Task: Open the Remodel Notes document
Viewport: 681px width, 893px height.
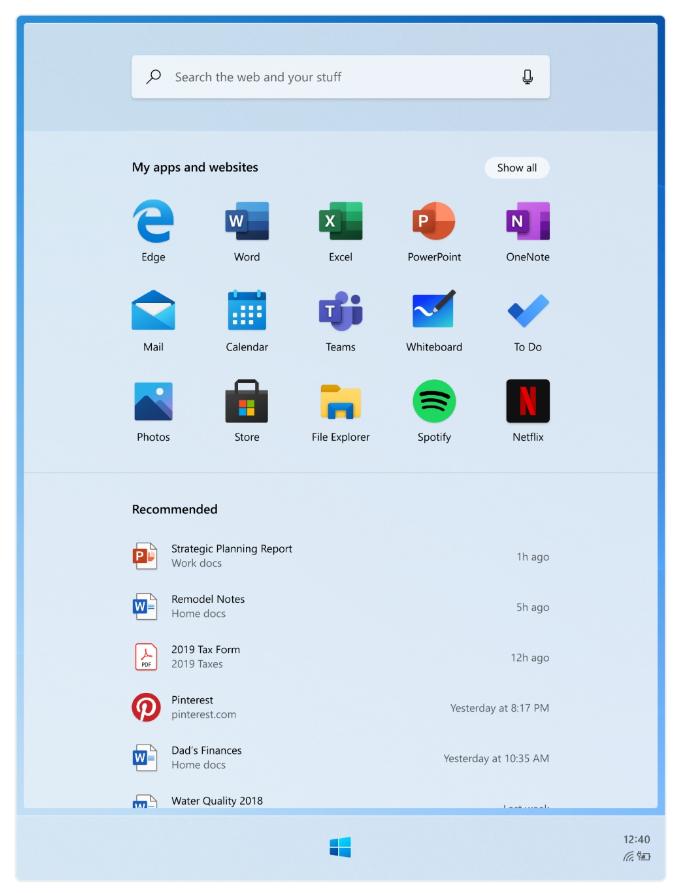Action: 340,607
